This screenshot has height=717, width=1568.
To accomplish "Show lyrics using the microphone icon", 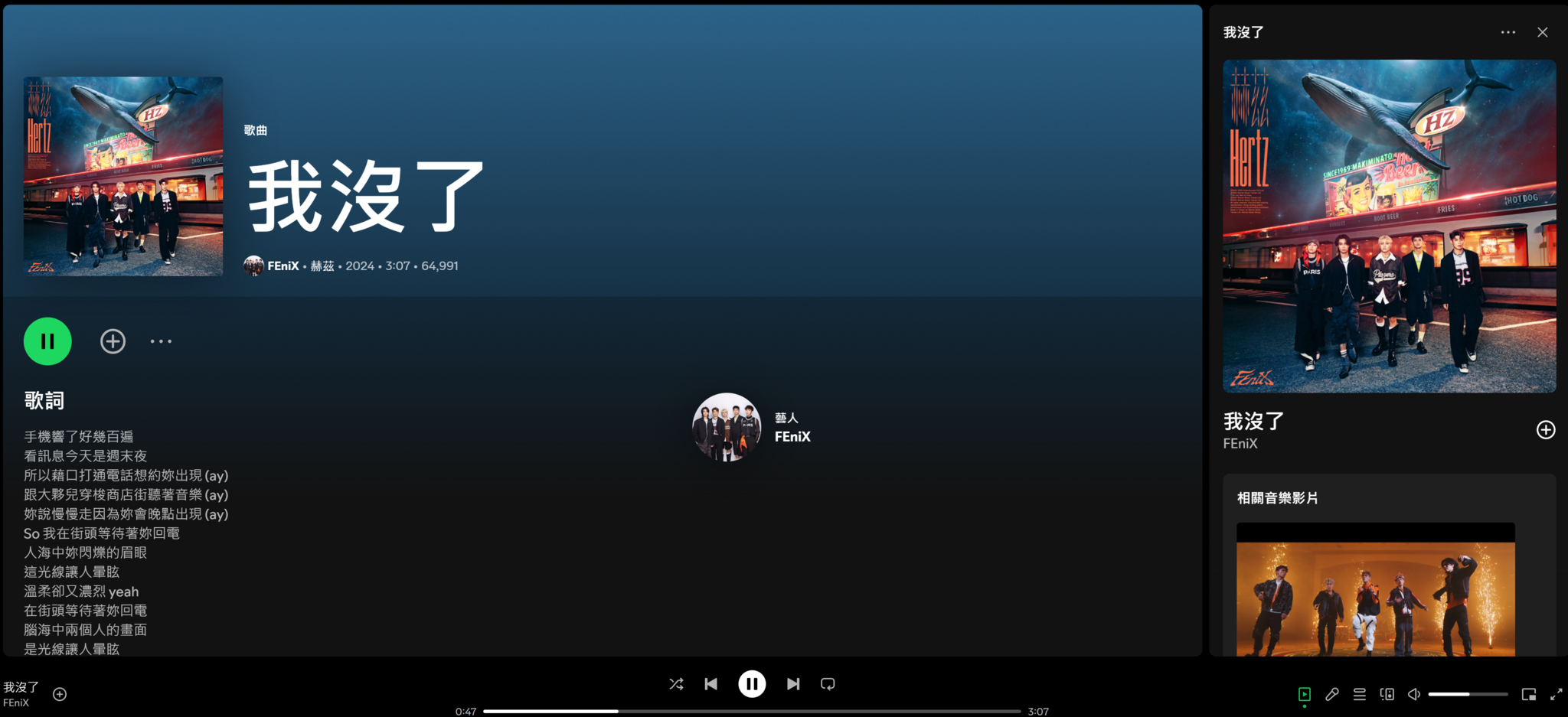I will click(x=1332, y=695).
